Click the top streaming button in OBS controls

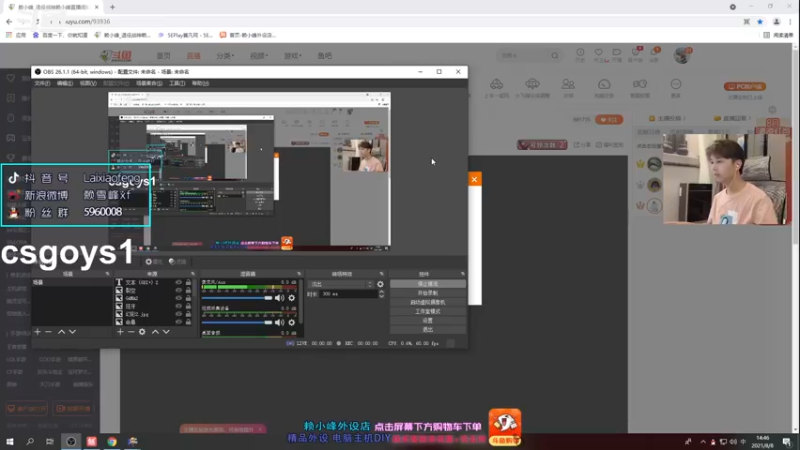[428, 284]
